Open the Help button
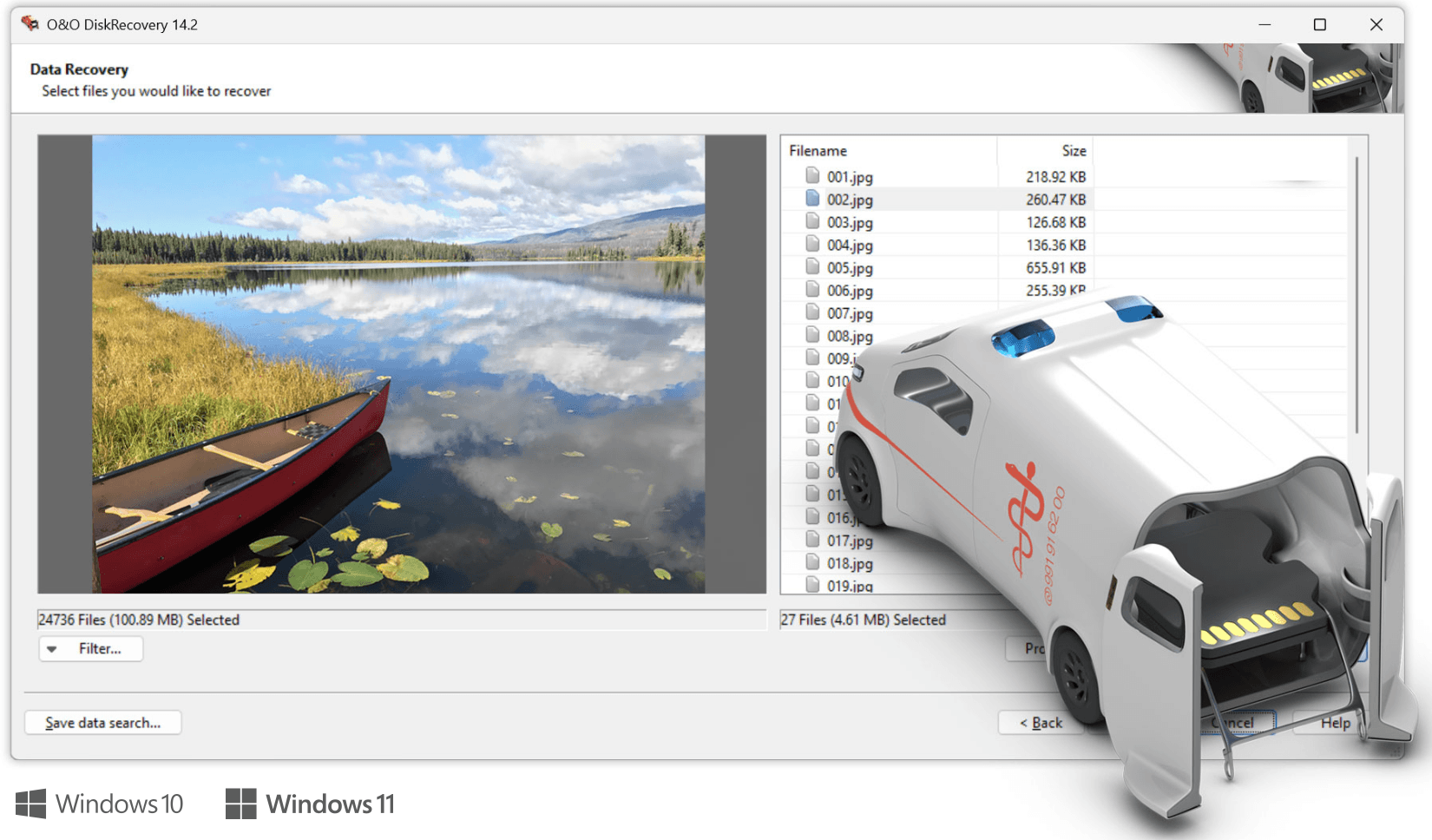This screenshot has height=840, width=1432. point(1335,723)
